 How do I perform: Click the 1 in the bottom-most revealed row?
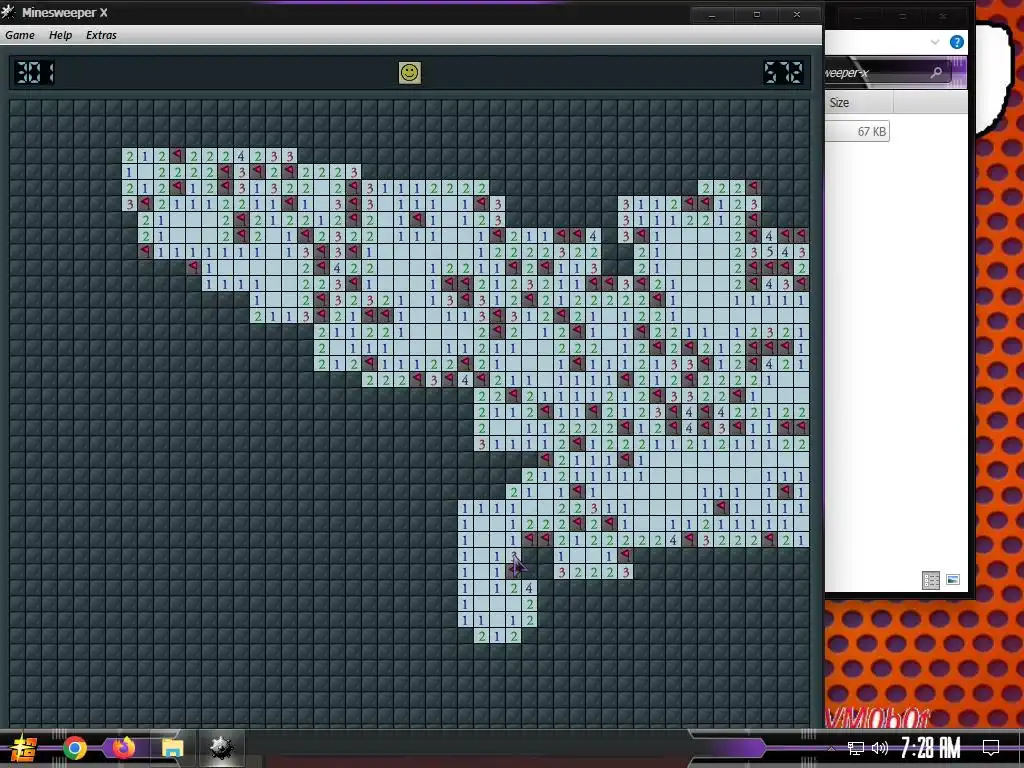[x=497, y=636]
